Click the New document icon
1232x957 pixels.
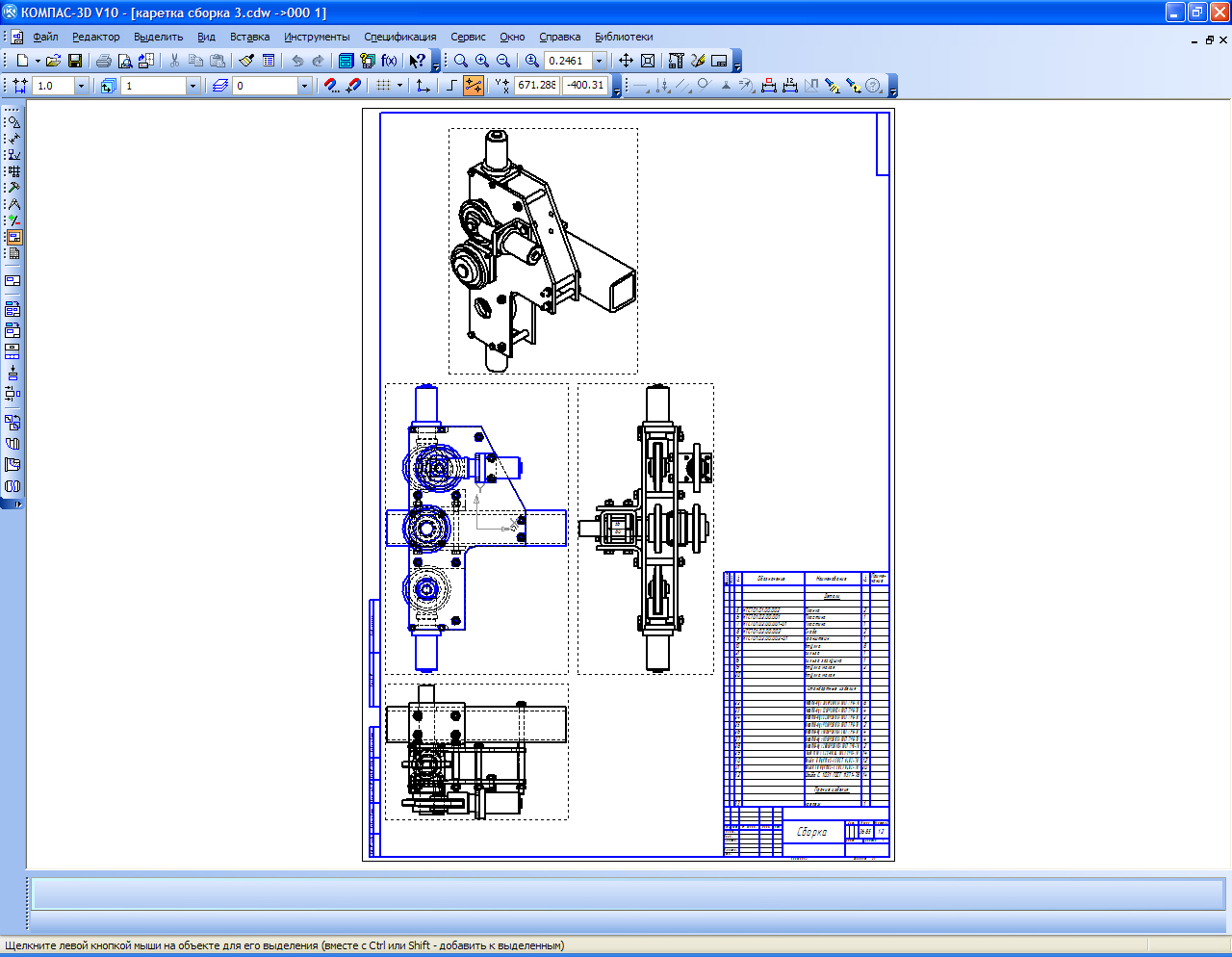pos(22,61)
